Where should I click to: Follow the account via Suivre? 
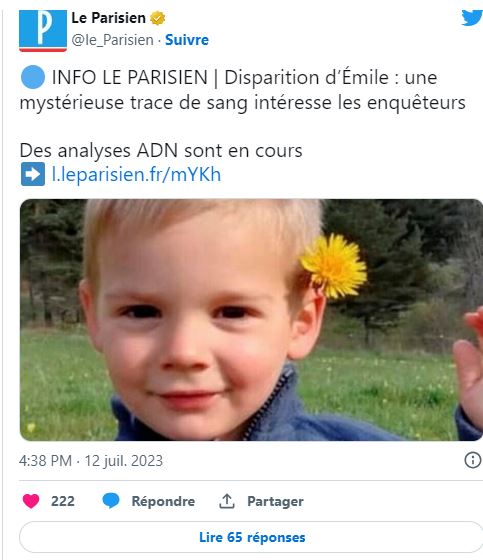point(187,40)
